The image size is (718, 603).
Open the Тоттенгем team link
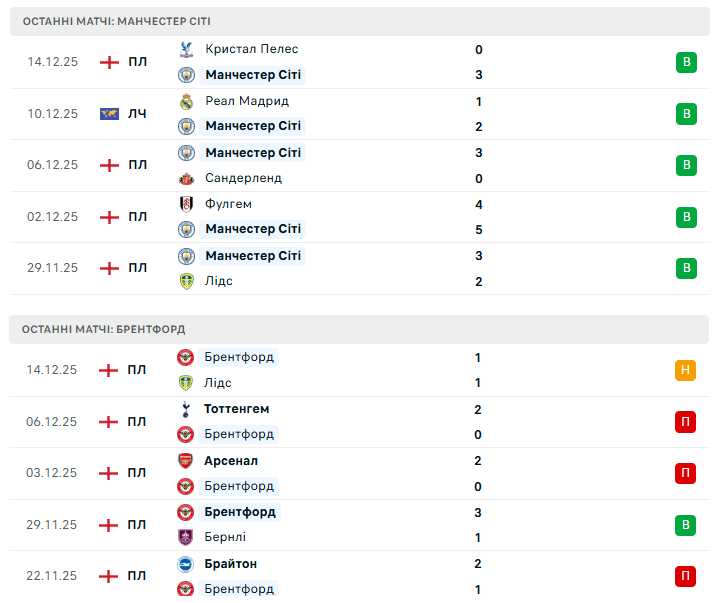236,409
